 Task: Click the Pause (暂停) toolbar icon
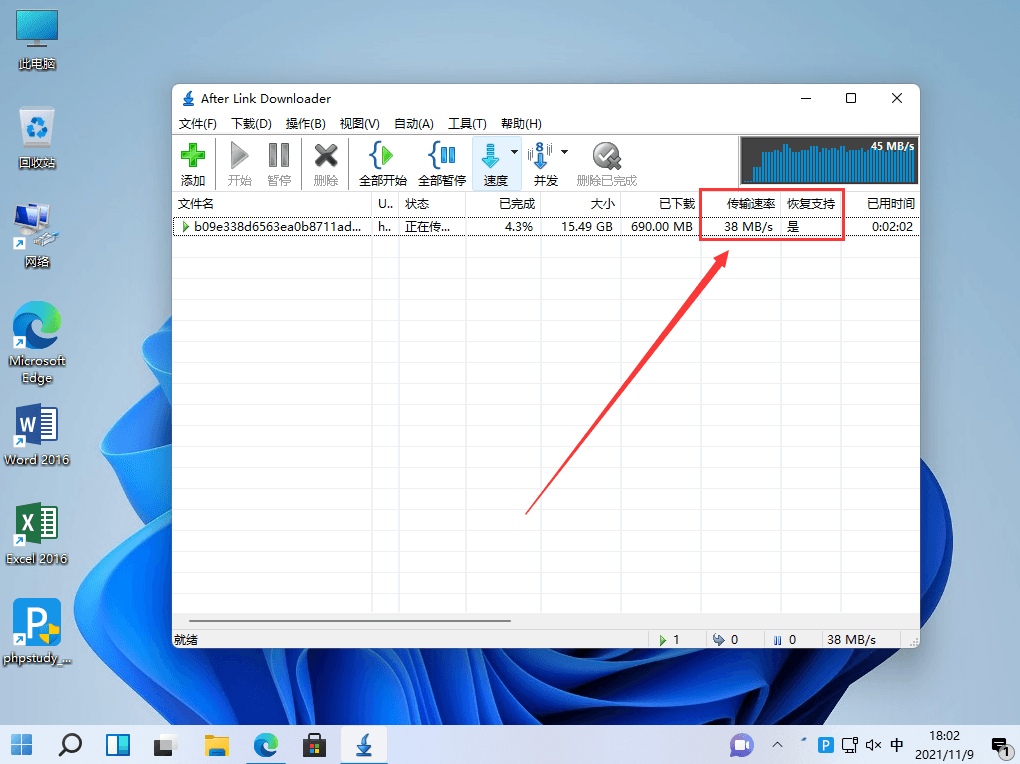tap(279, 156)
